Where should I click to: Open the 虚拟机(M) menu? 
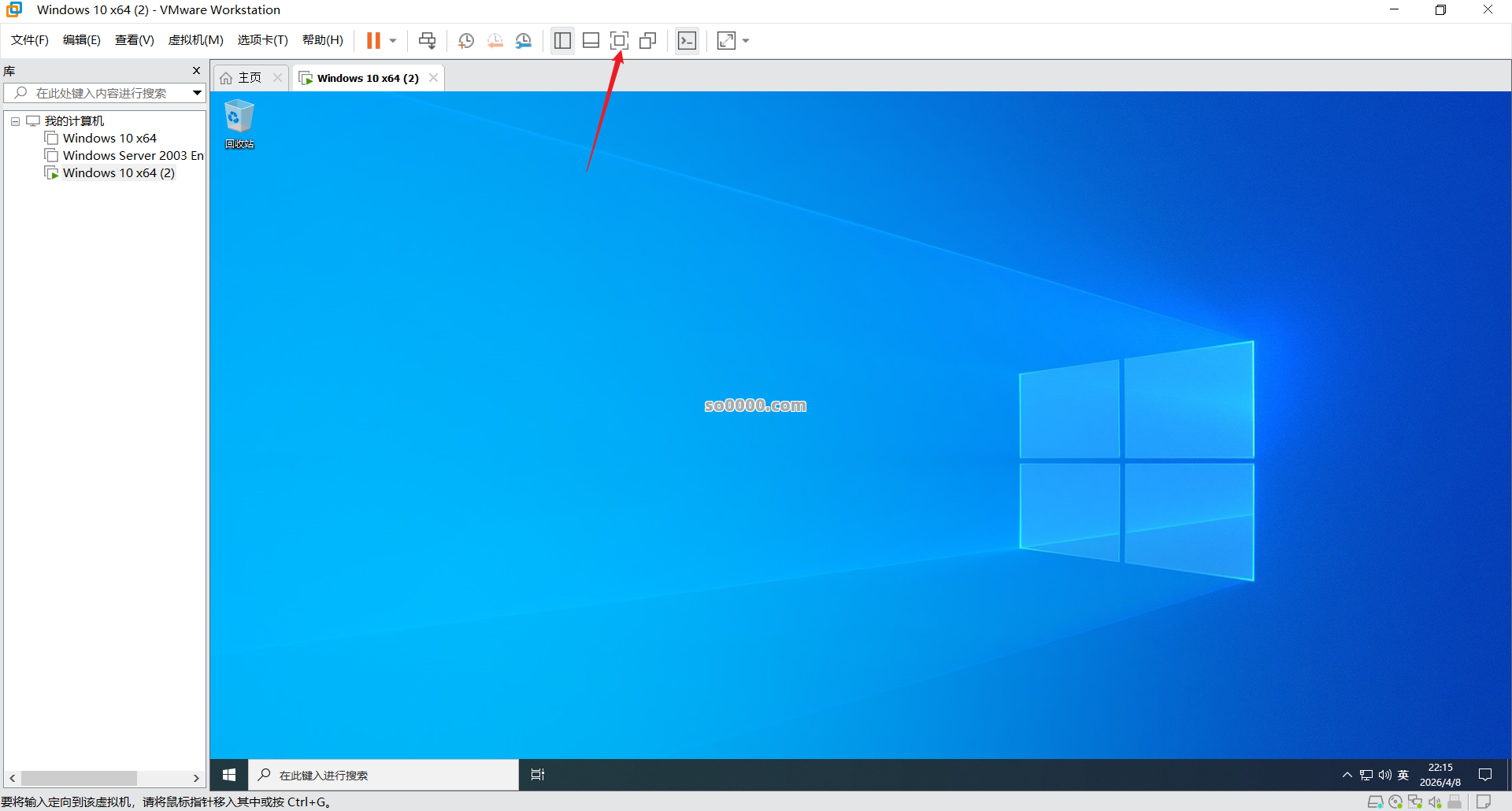[195, 40]
